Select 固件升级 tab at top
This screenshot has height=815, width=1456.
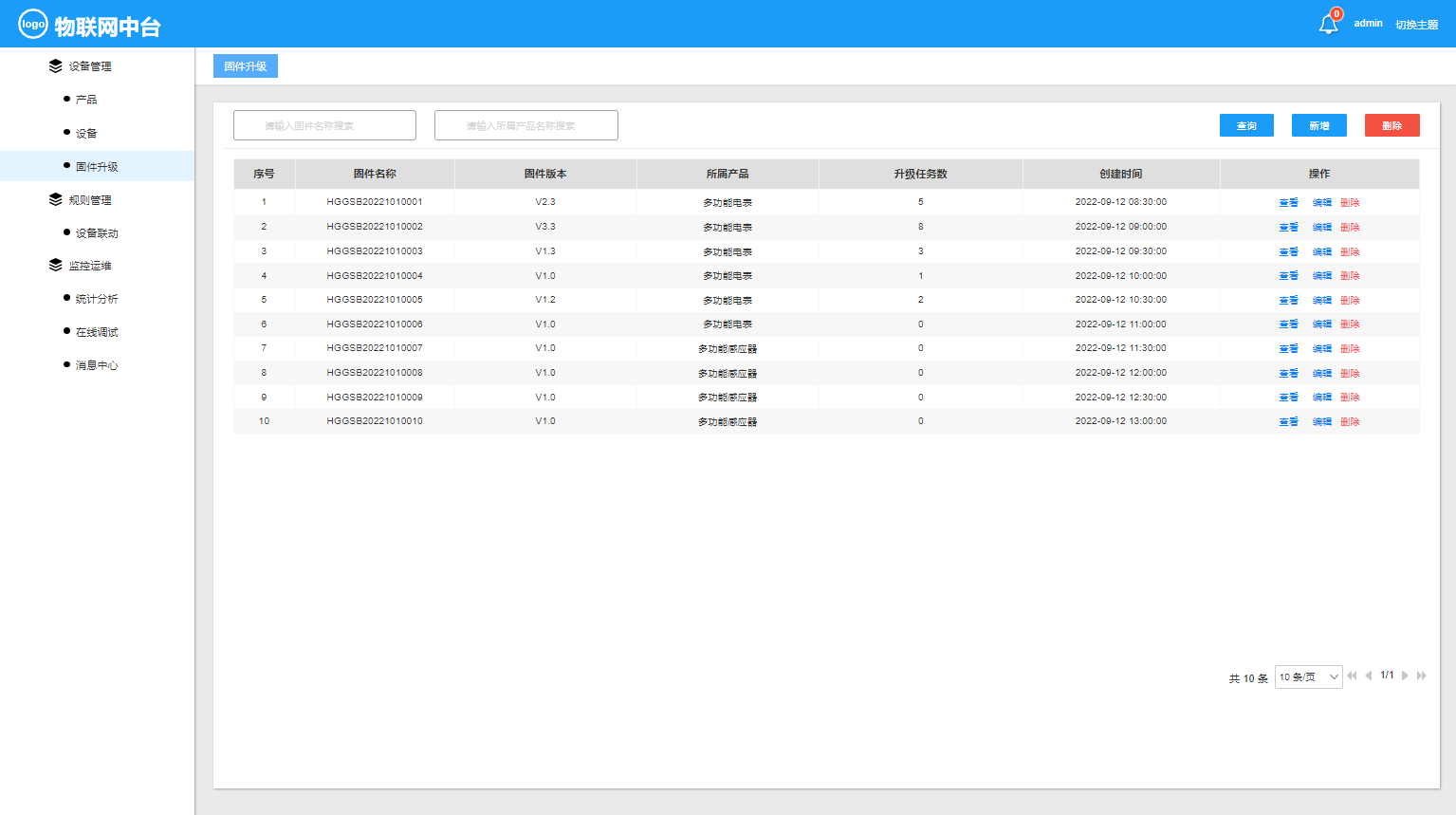(x=246, y=66)
